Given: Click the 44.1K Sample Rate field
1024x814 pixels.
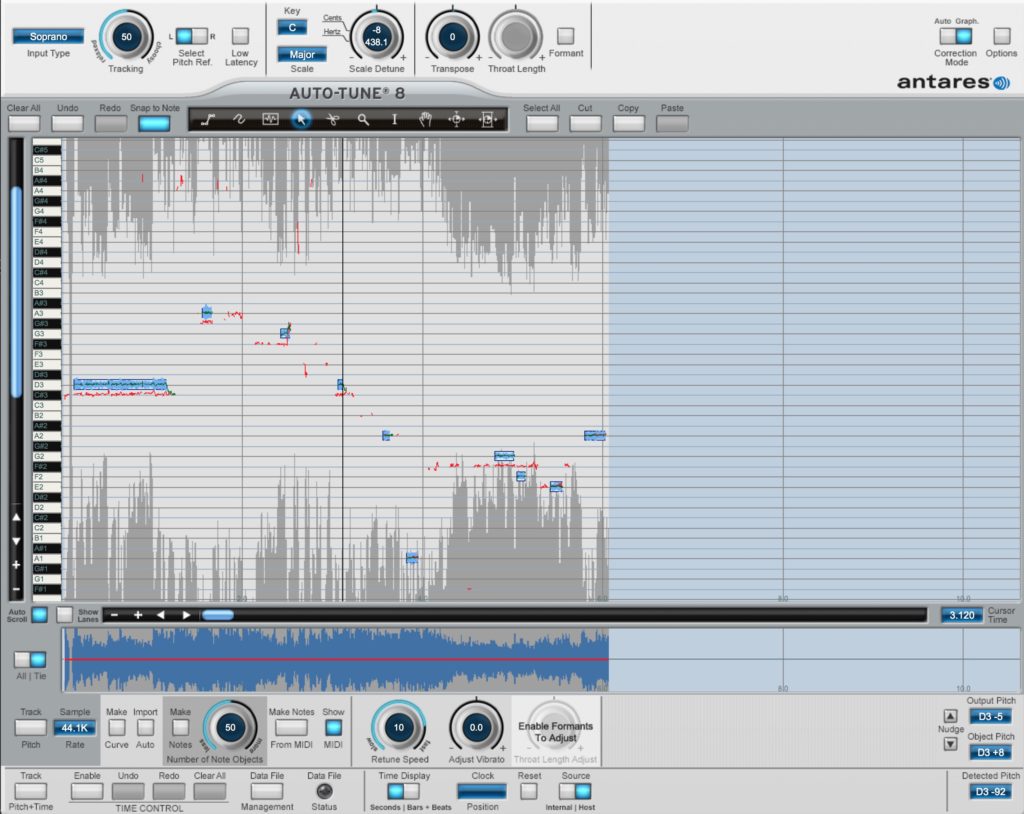Looking at the screenshot, I should 74,727.
